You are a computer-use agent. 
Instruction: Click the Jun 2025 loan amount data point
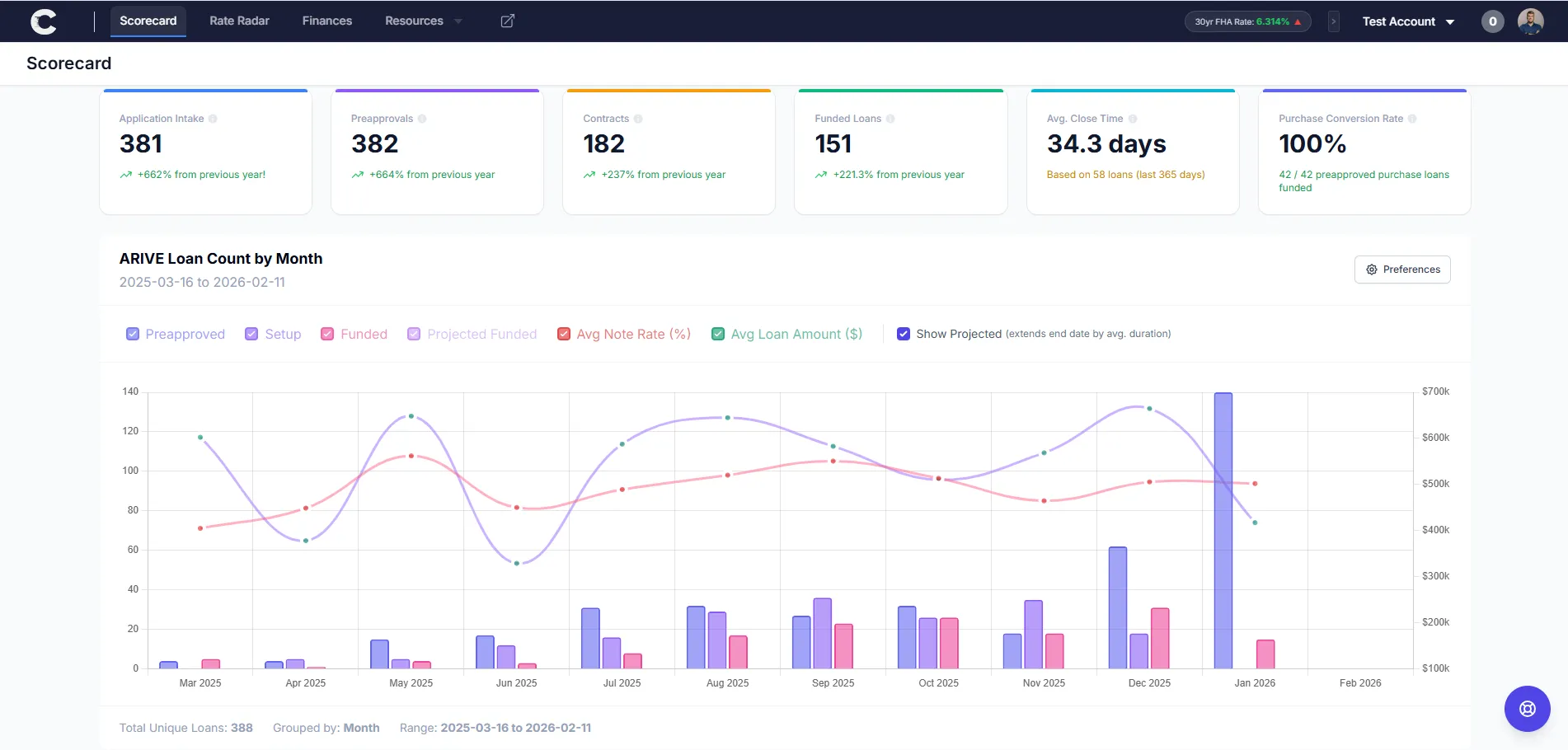pos(517,564)
